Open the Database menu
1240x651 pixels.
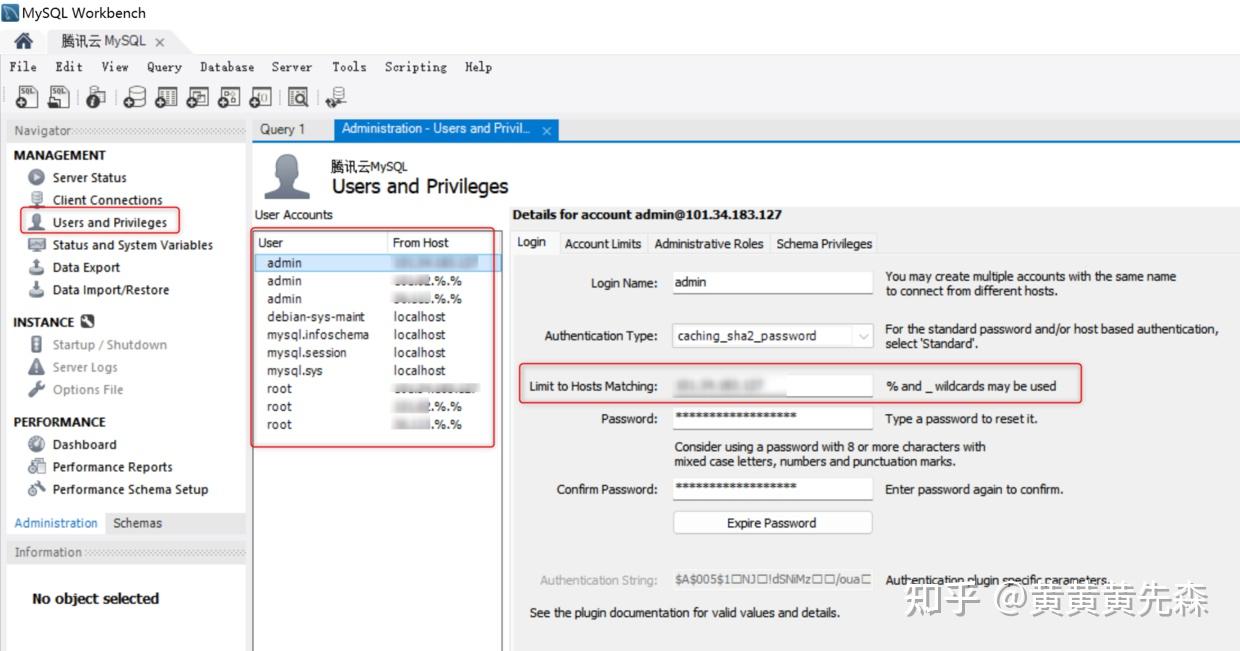[x=227, y=67]
